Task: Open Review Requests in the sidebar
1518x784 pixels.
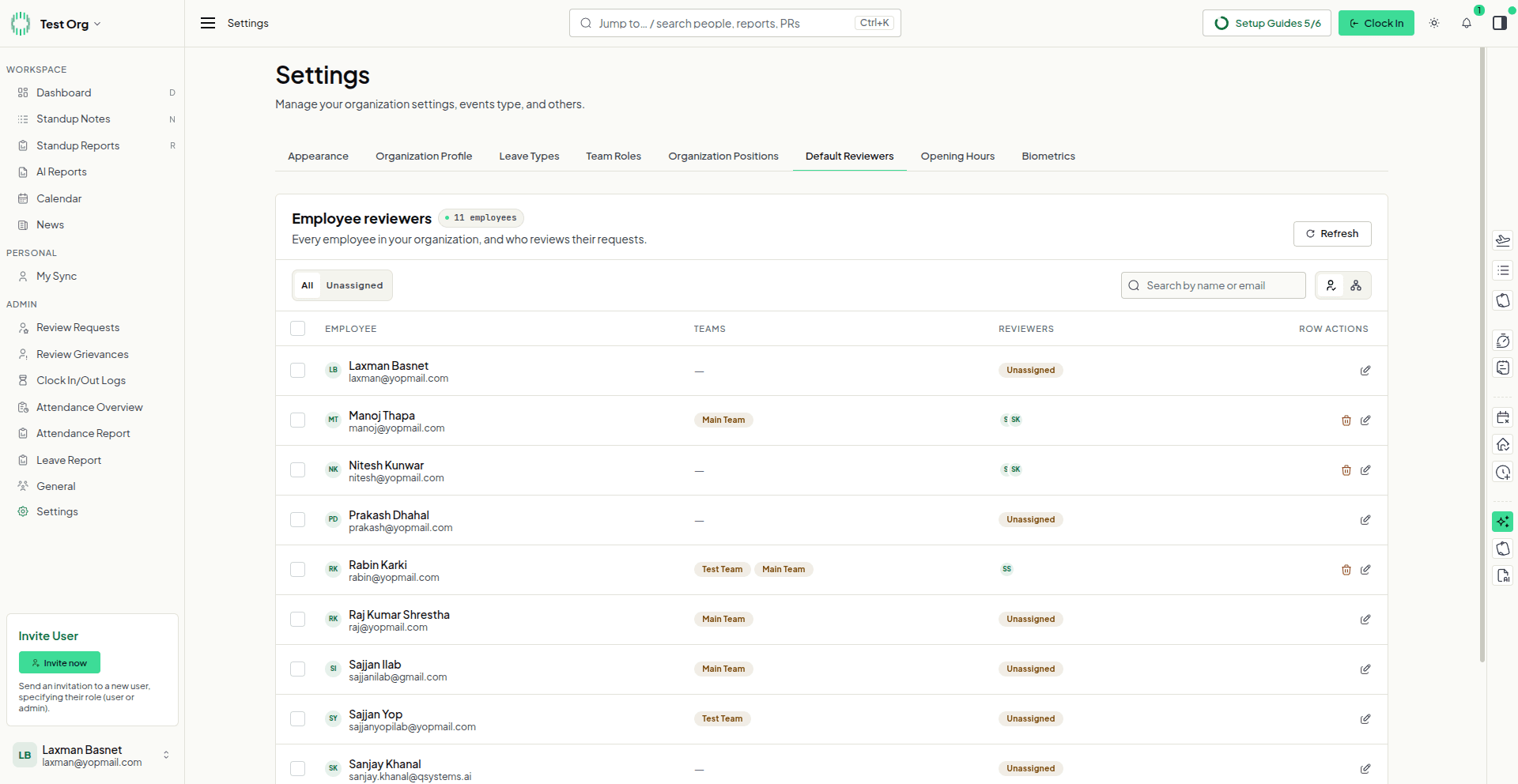Action: 78,328
